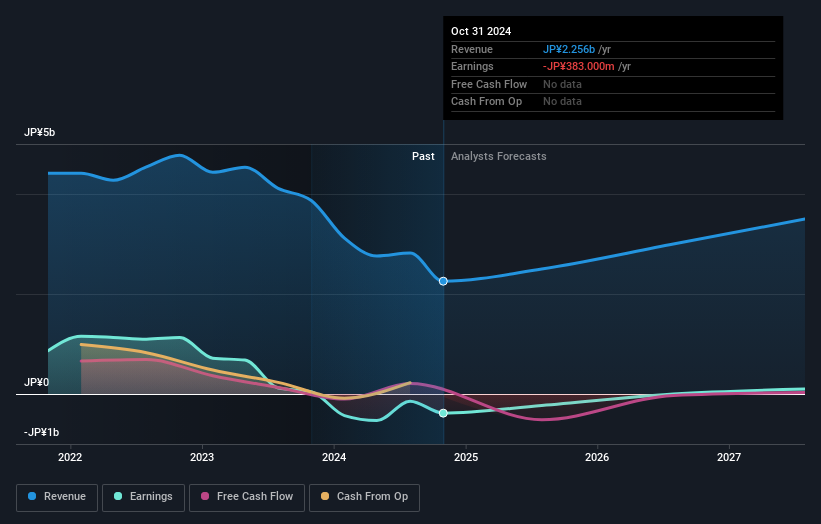Click the orange Cash From Op legend dot
Screen dimensions: 821x524
(x=325, y=496)
